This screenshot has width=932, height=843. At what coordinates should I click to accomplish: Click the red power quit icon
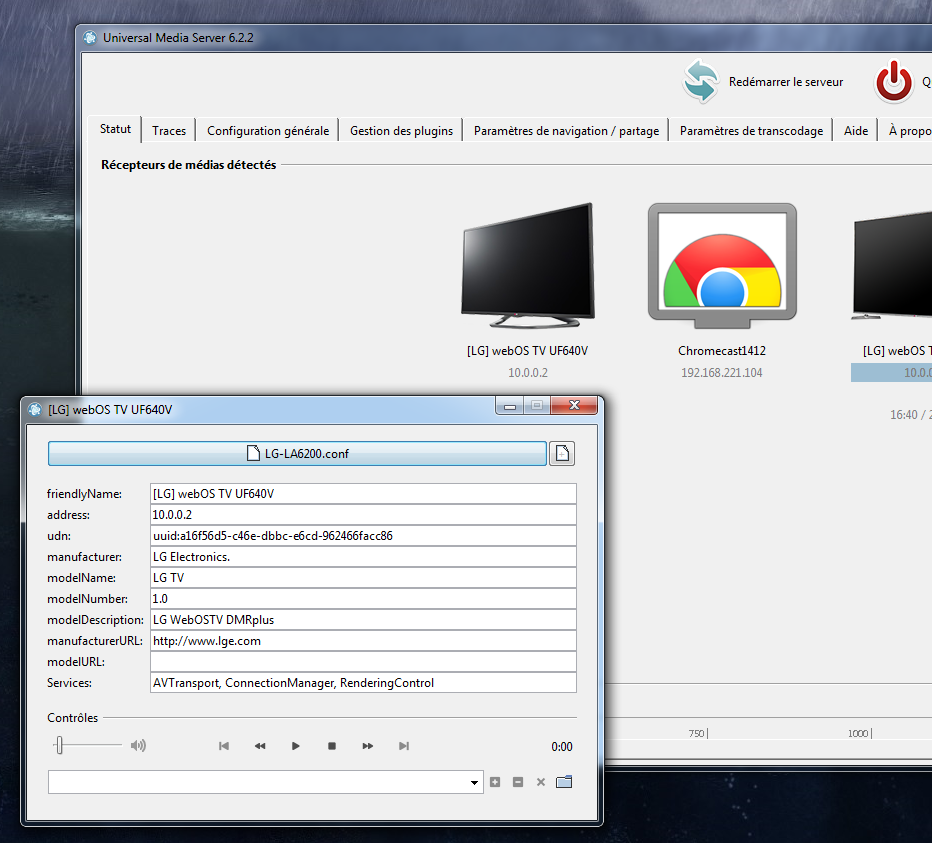point(893,81)
